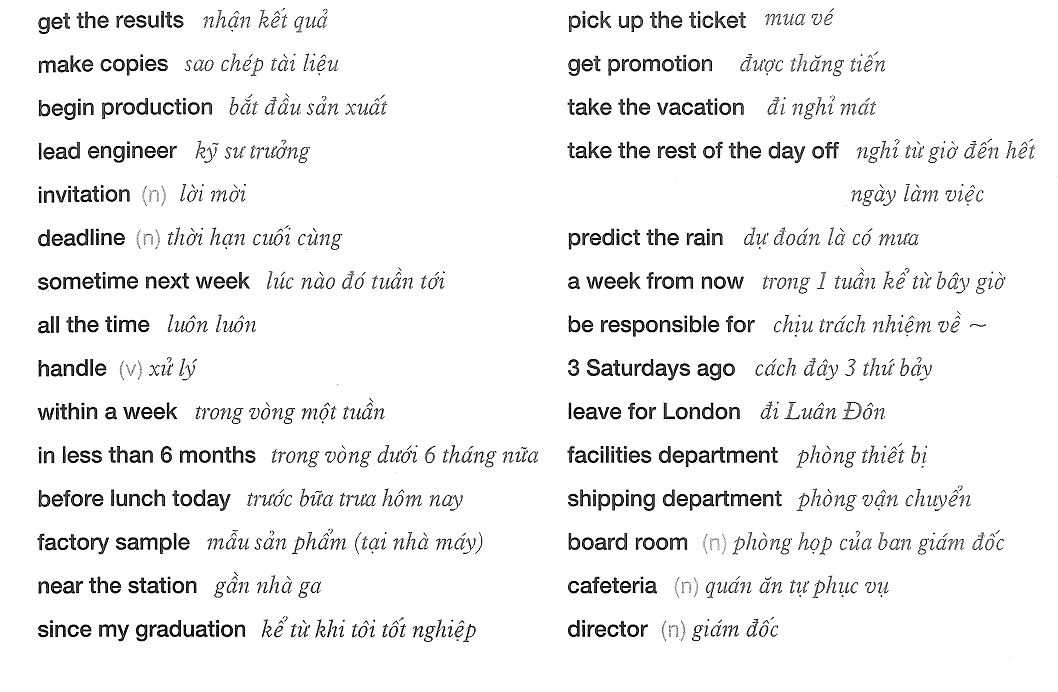Click the "leave for London" entry
The height and width of the screenshot is (692, 1058).
[654, 412]
